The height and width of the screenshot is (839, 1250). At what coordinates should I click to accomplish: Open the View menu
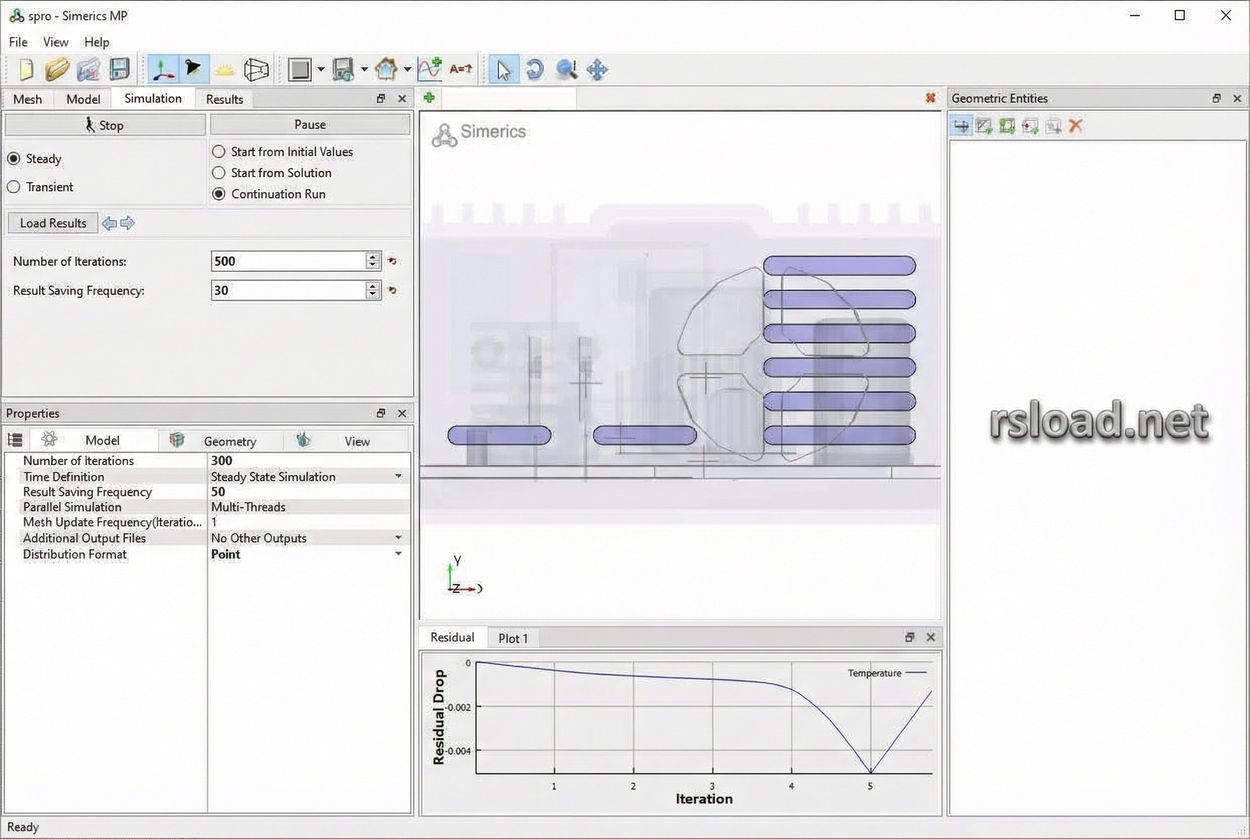point(56,42)
